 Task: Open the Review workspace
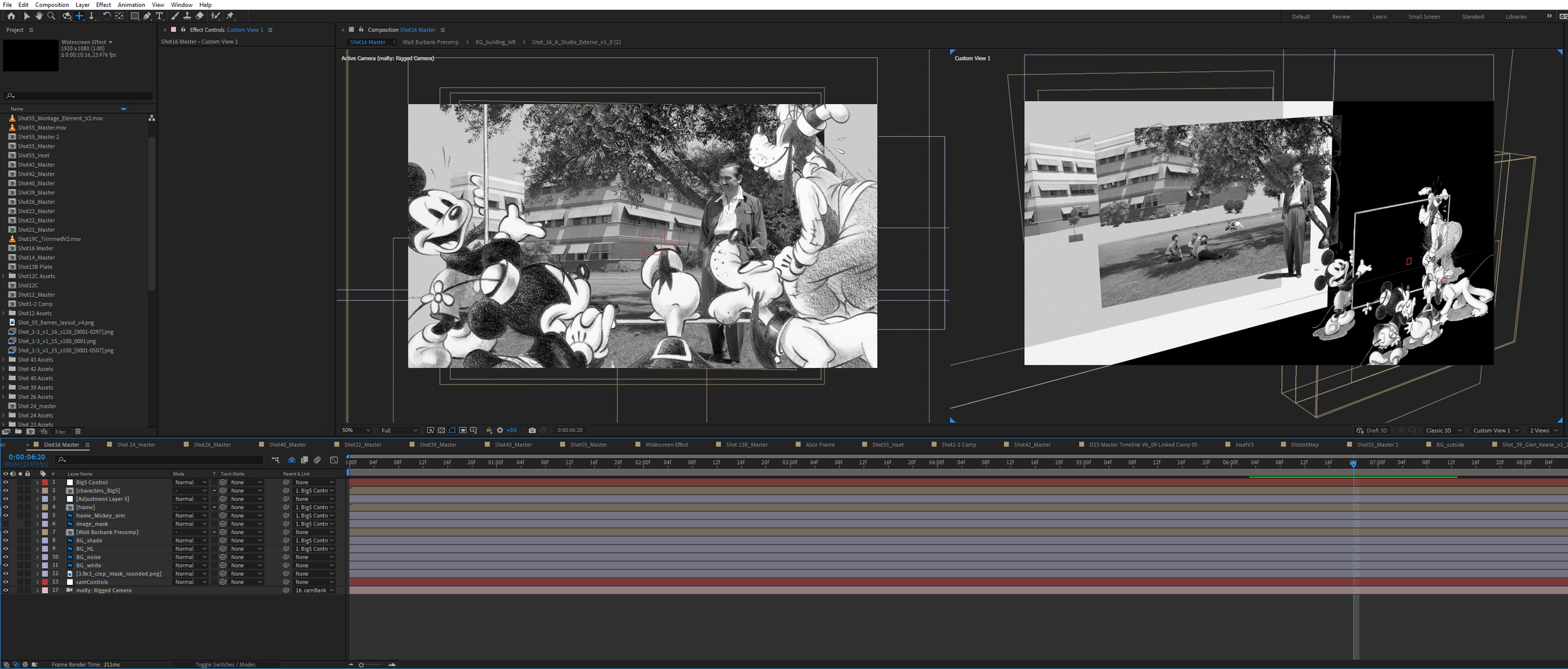[1341, 17]
